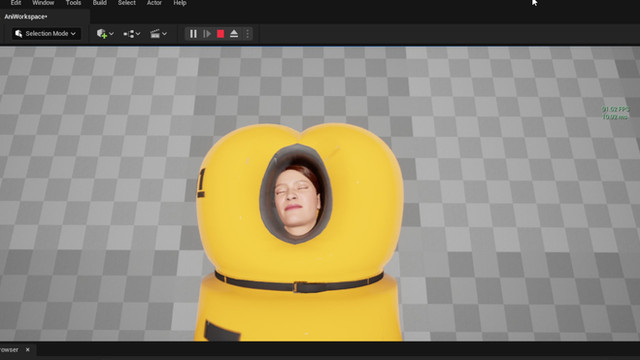Screen dimensions: 640x360
Task: Open the Tools menu
Action: pos(73,3)
